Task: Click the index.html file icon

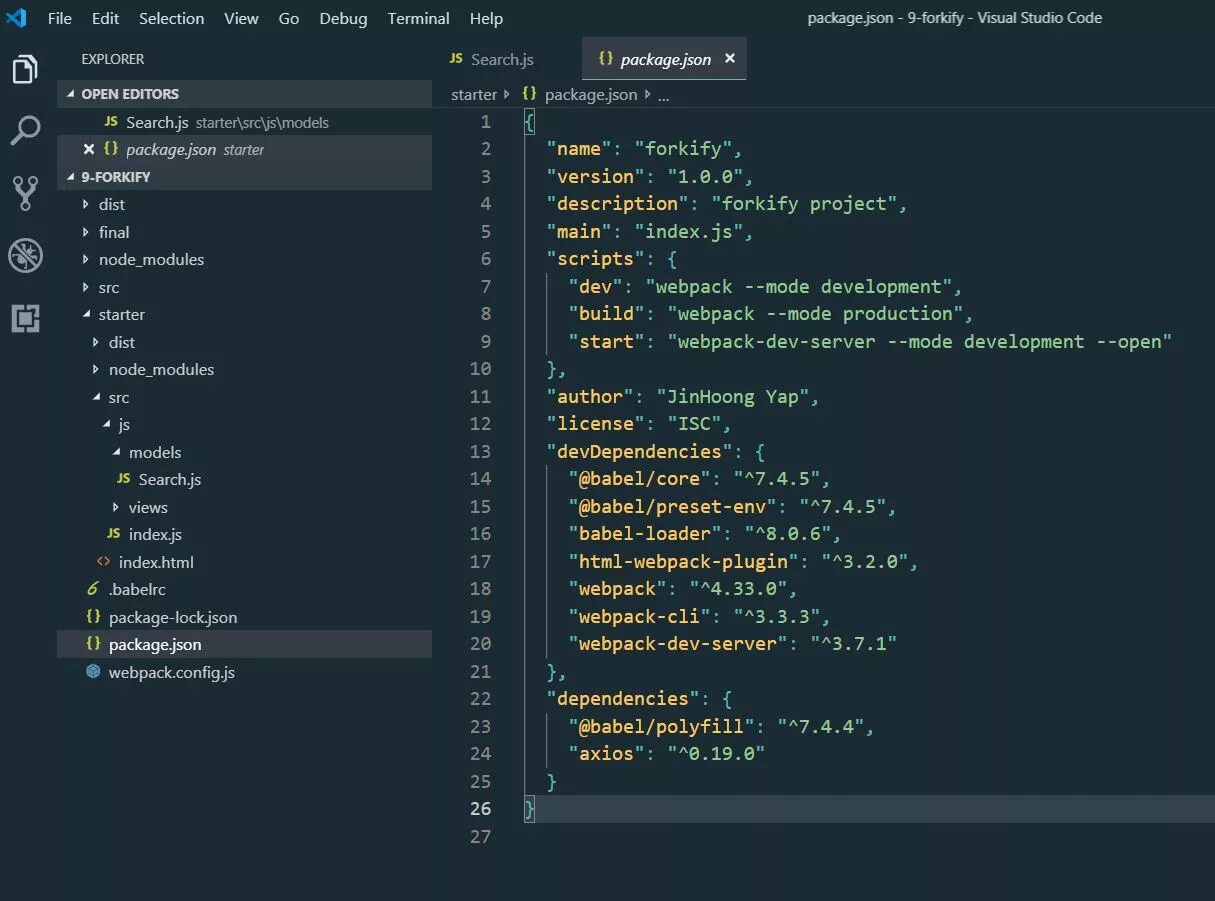Action: pyautogui.click(x=103, y=562)
